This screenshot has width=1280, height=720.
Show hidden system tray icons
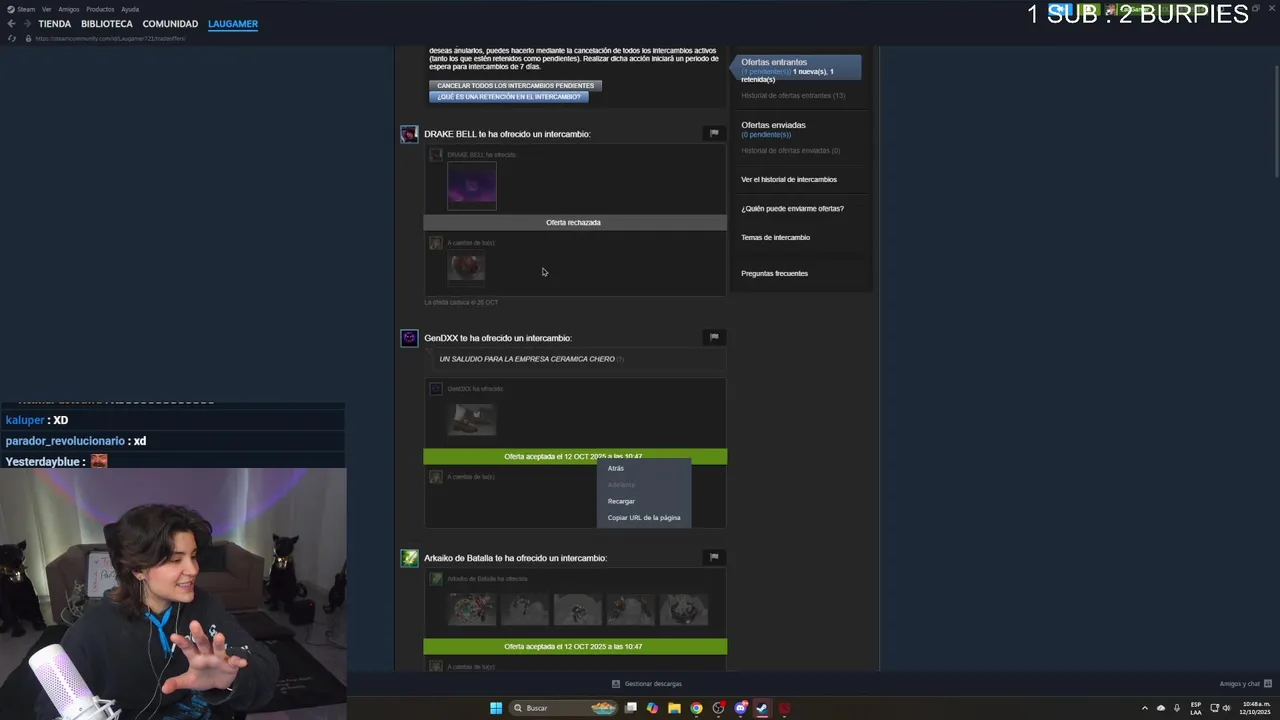point(1145,708)
